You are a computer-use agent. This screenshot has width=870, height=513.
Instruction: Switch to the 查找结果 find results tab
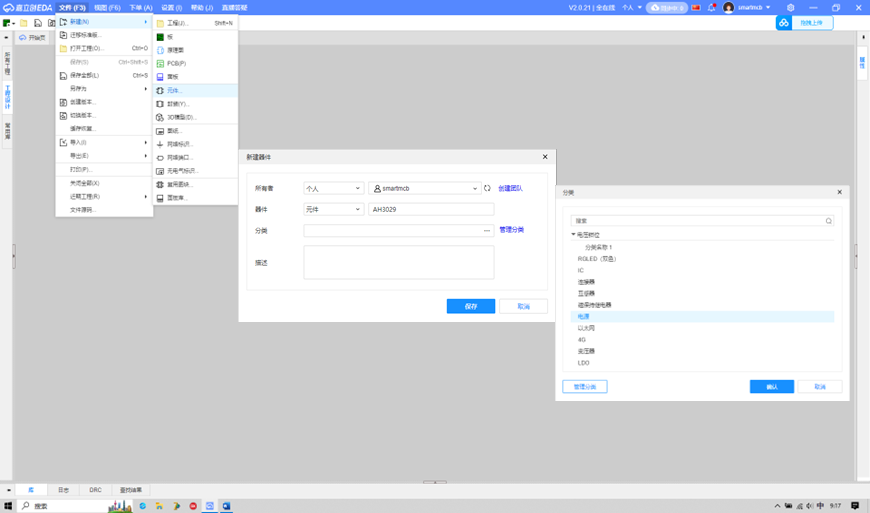131,490
